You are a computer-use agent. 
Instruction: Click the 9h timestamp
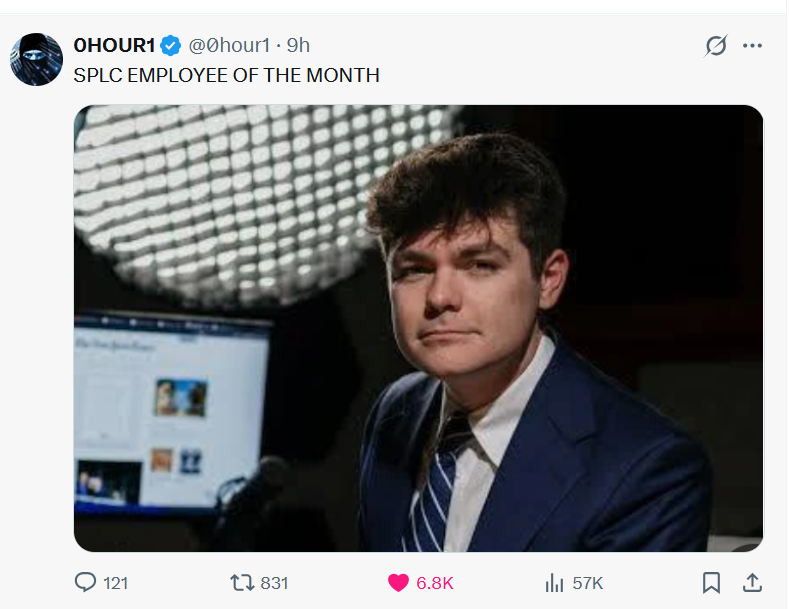pos(298,45)
